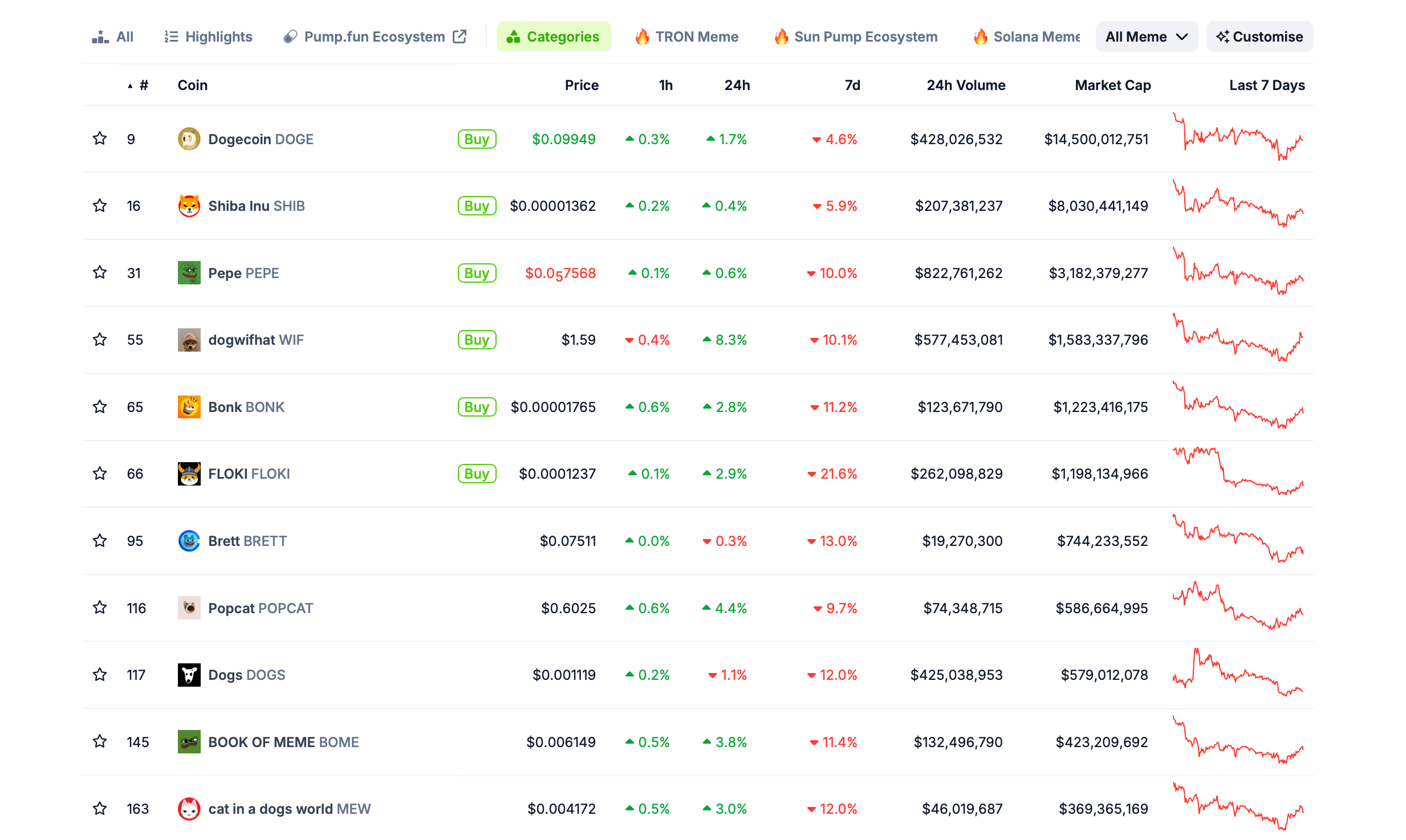Click Pepe 24h volume $822,761,262
The height and width of the screenshot is (840, 1406).
pyautogui.click(x=958, y=273)
